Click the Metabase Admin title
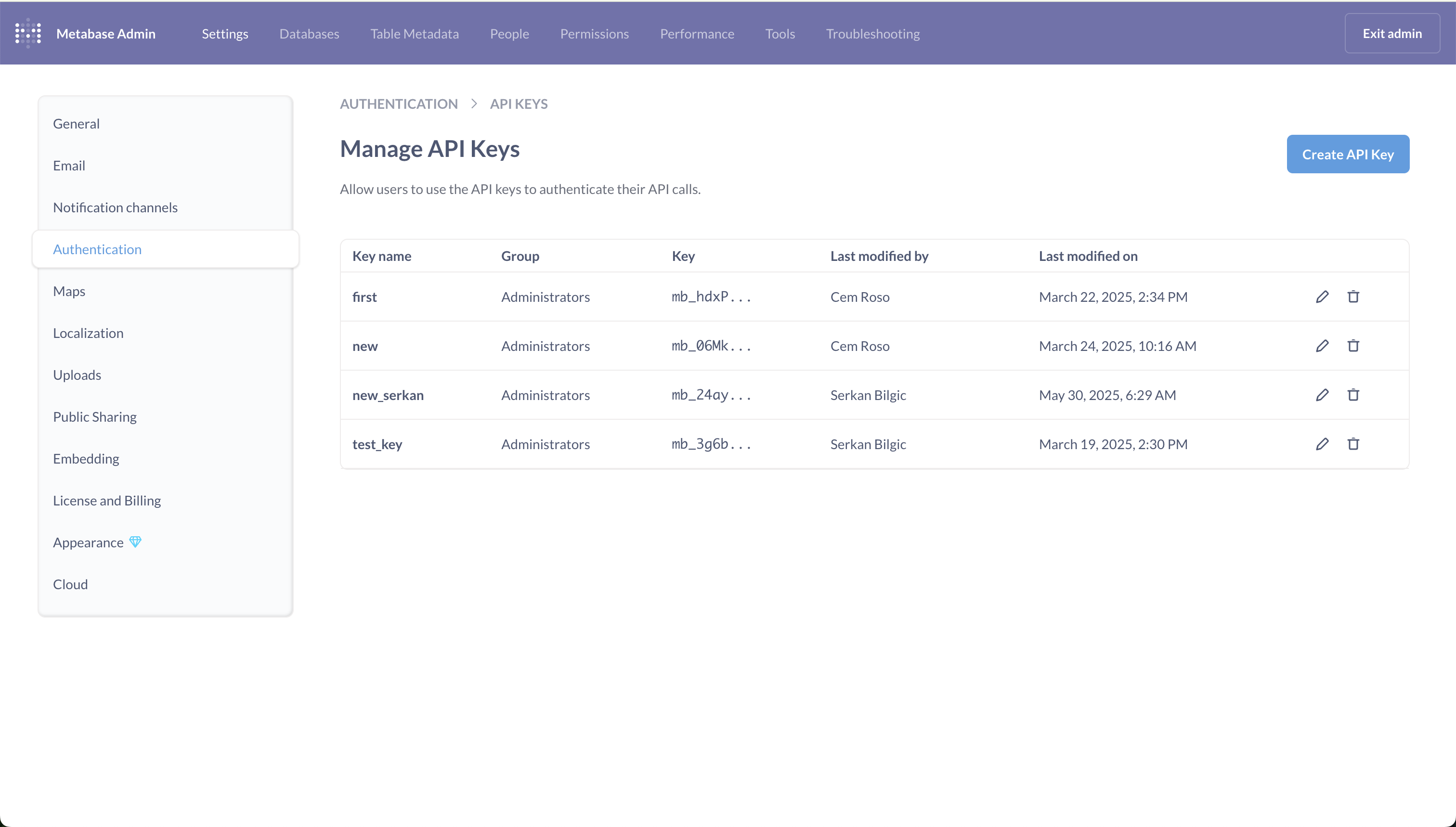The image size is (1456, 827). 105,34
